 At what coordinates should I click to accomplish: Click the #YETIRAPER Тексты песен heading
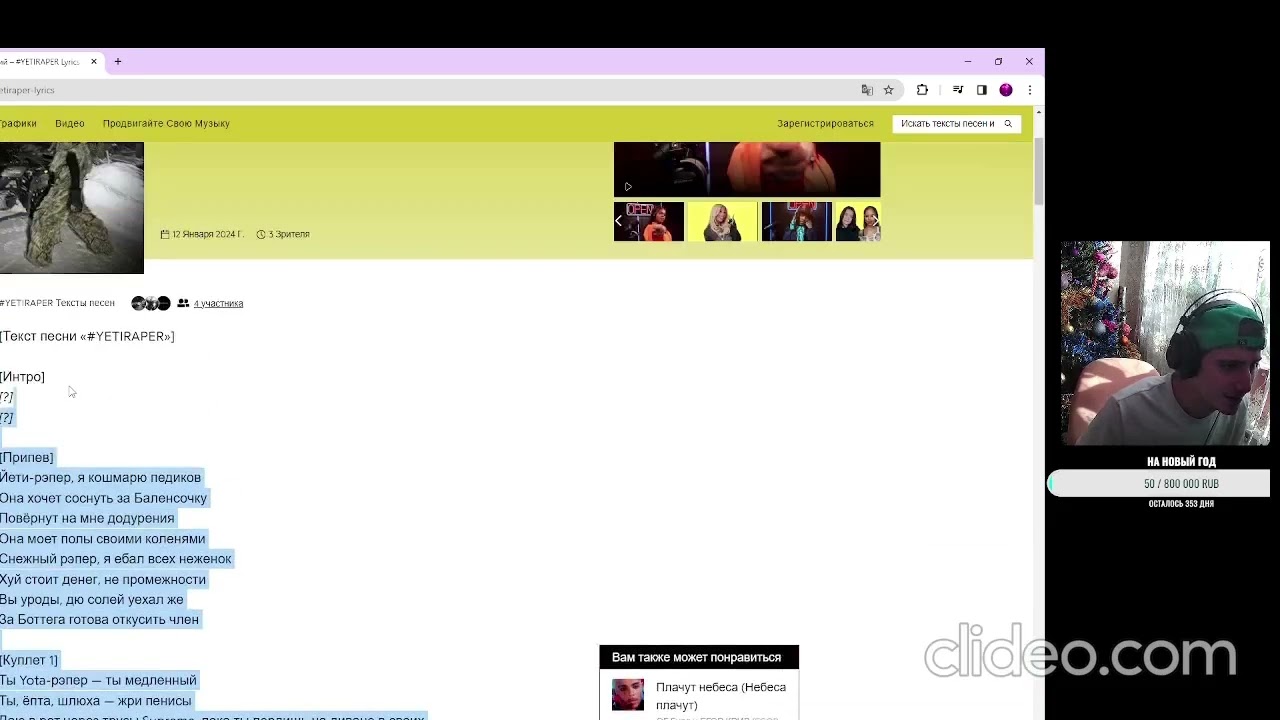(x=57, y=303)
